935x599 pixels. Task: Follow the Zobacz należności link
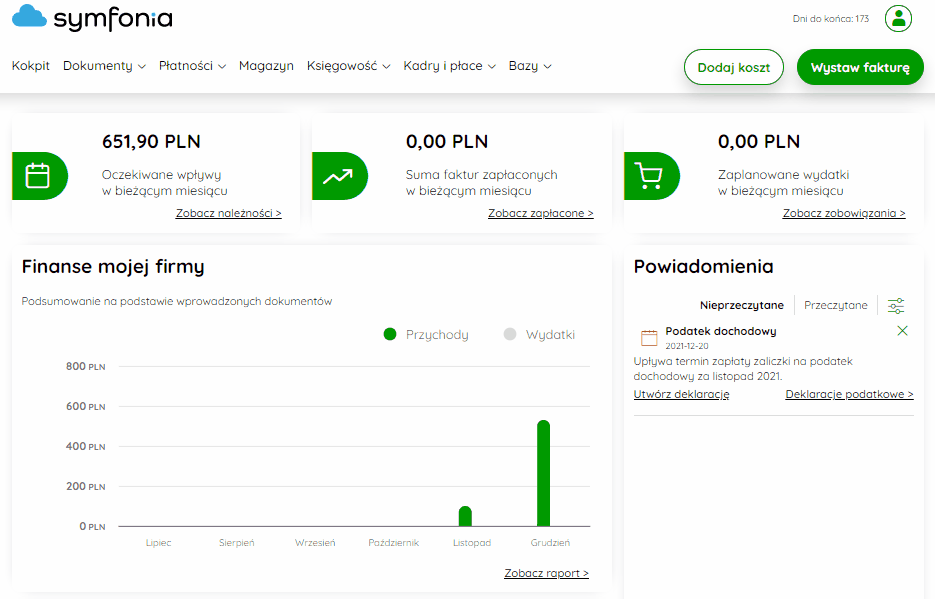[228, 213]
